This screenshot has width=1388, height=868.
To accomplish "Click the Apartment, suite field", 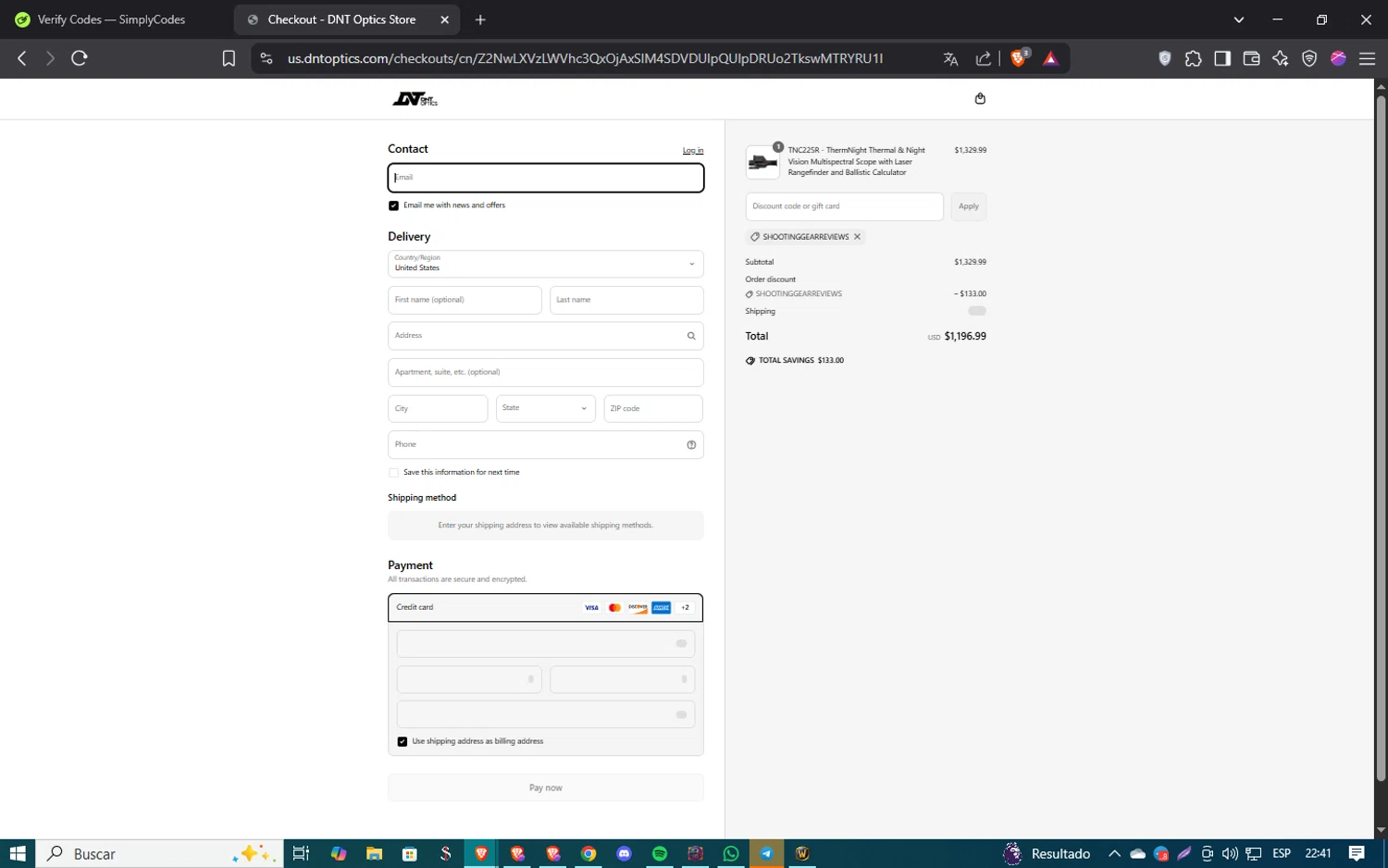I will 546,372.
